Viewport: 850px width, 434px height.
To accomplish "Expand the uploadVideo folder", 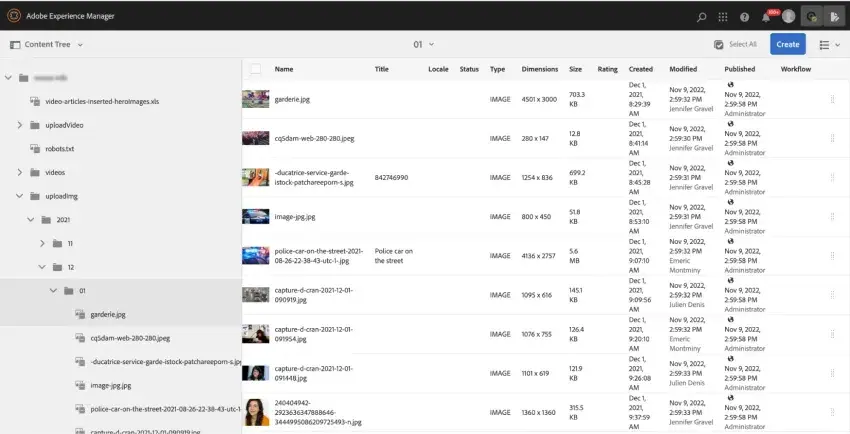I will click(20, 125).
